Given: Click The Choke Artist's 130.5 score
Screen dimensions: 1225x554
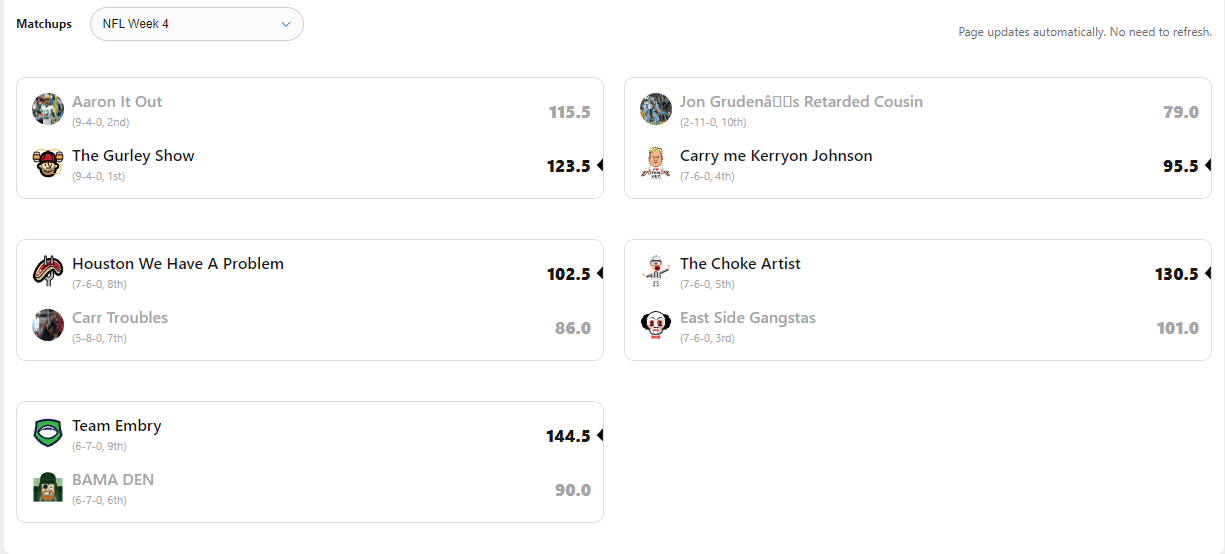Looking at the screenshot, I should pyautogui.click(x=1176, y=274).
